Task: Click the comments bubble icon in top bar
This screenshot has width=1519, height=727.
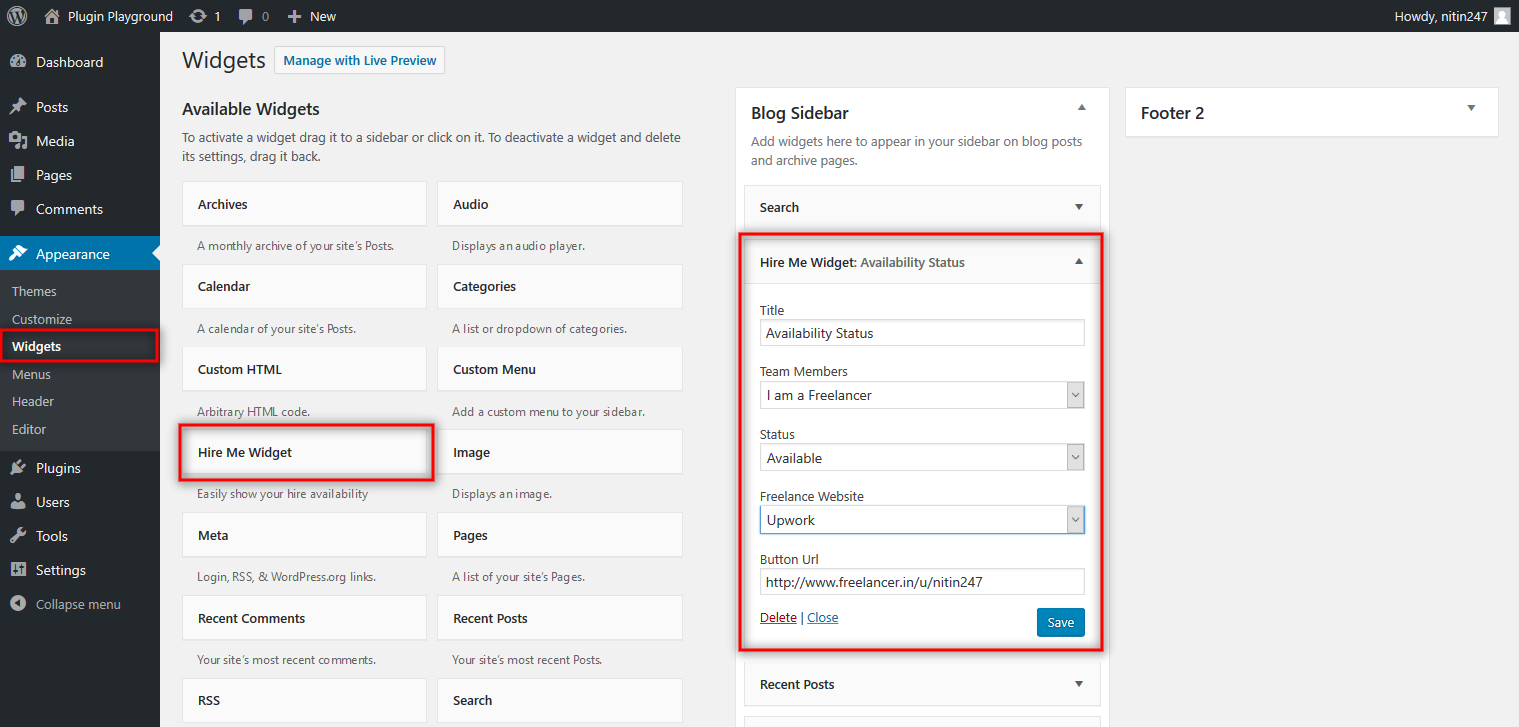Action: tap(246, 16)
